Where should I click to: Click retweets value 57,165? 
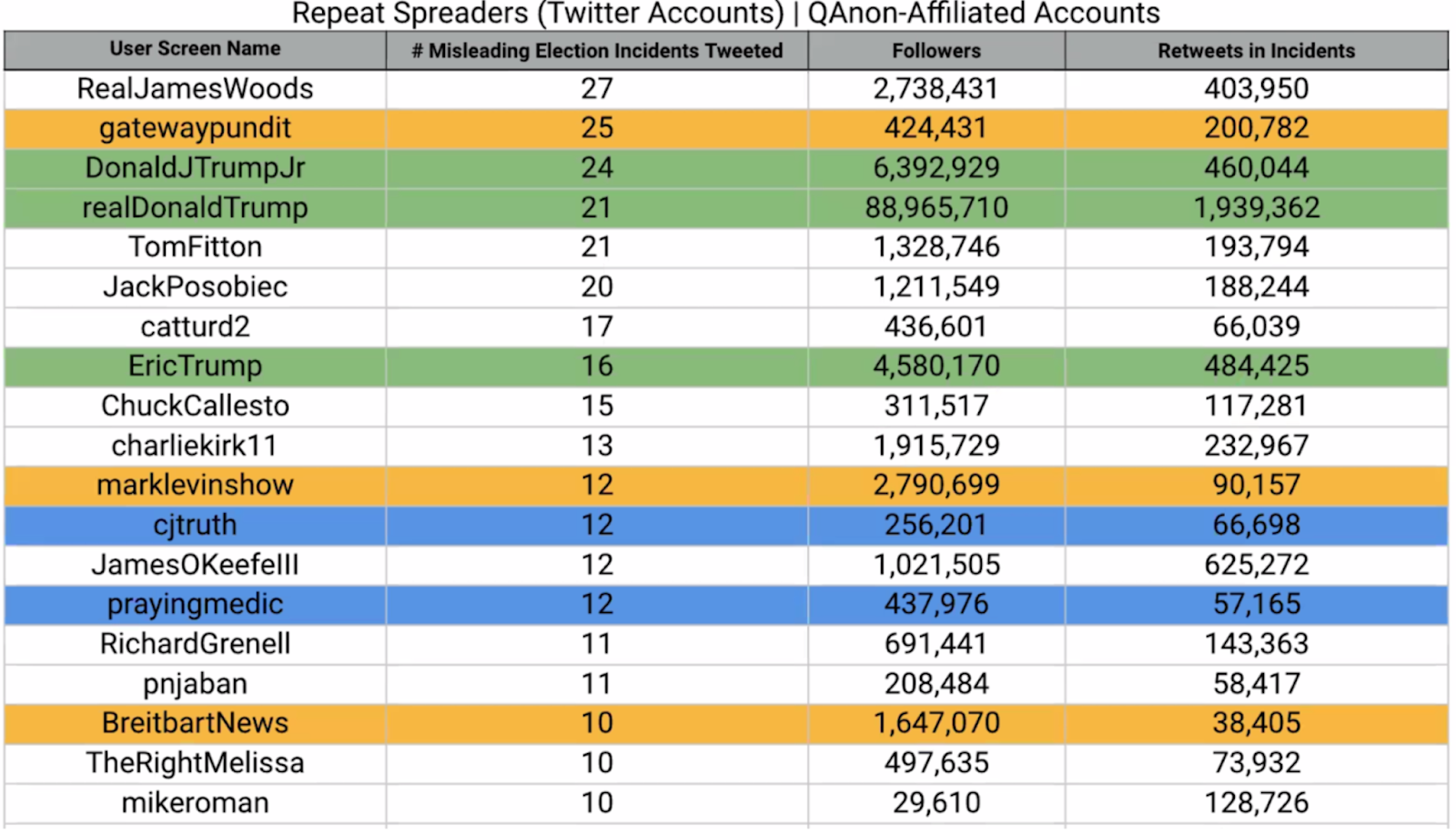pyautogui.click(x=1257, y=604)
